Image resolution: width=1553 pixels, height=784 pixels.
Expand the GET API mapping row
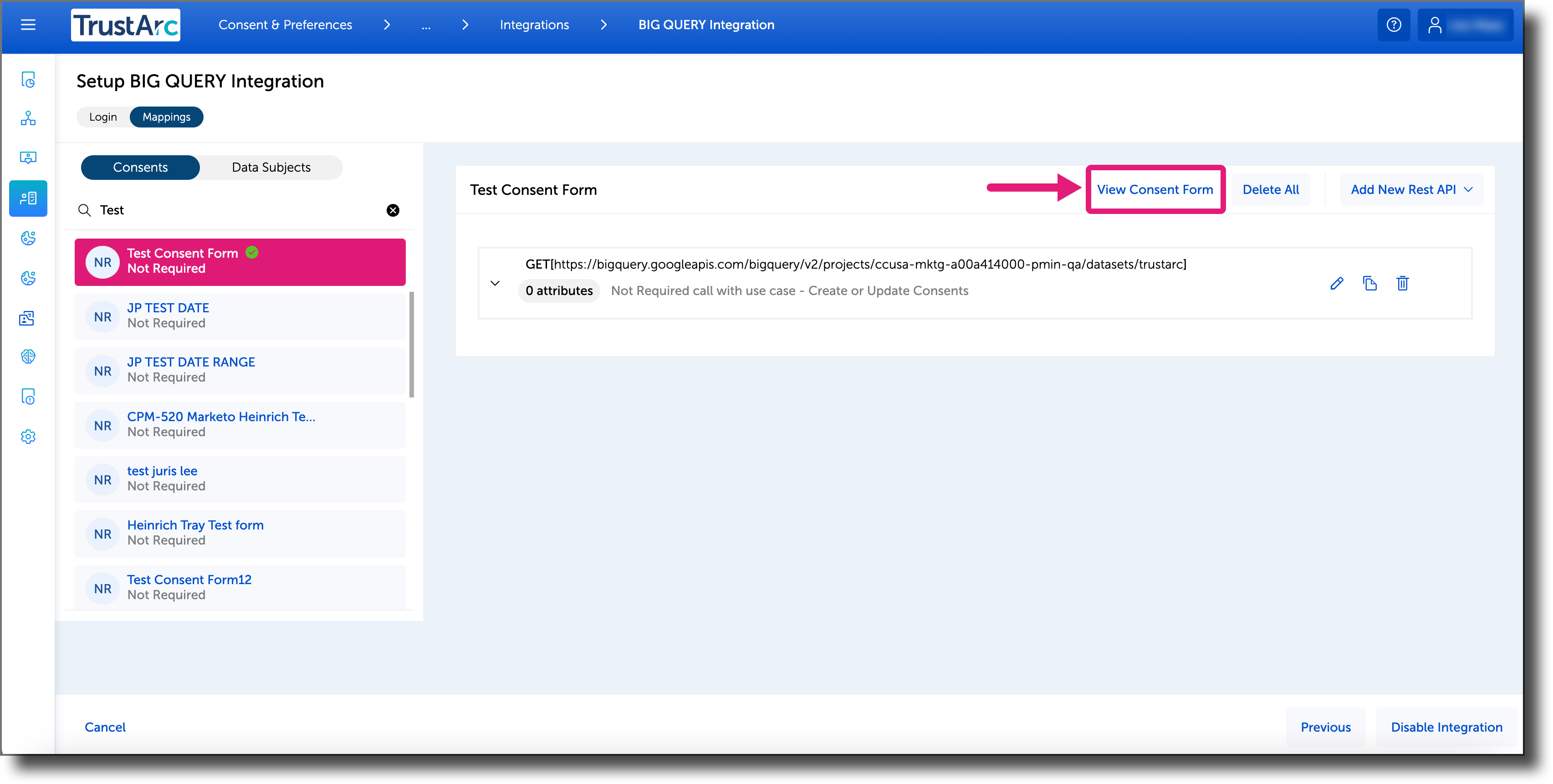point(495,283)
